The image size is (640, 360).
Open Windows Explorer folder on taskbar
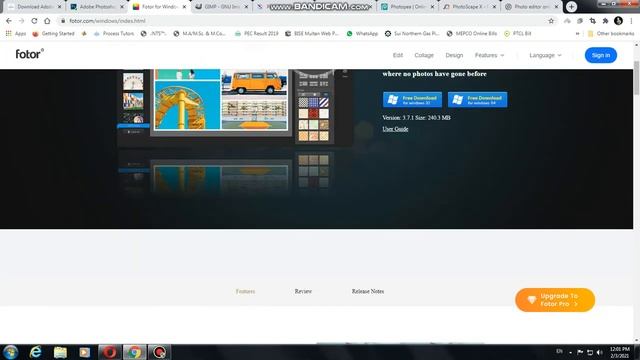click(x=60, y=352)
